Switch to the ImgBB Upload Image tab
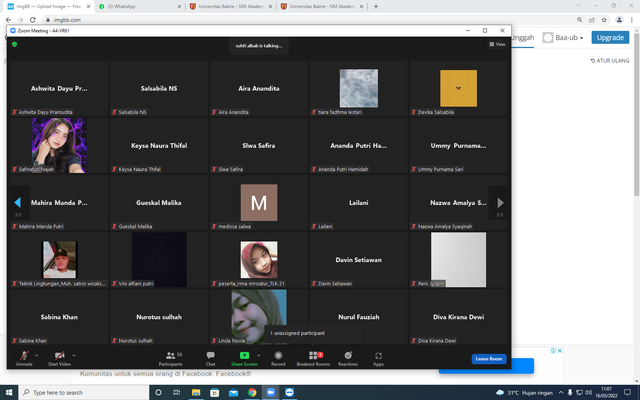This screenshot has width=640, height=400. point(48,7)
